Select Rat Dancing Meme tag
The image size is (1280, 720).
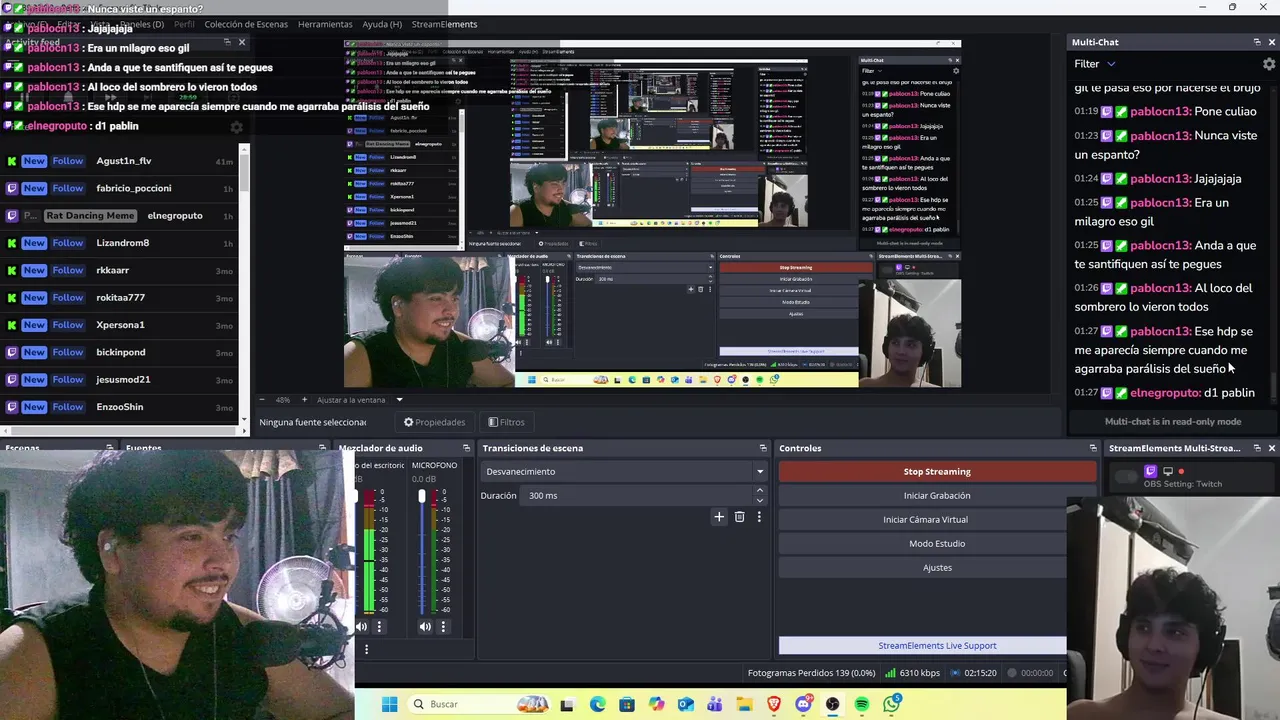pos(89,216)
